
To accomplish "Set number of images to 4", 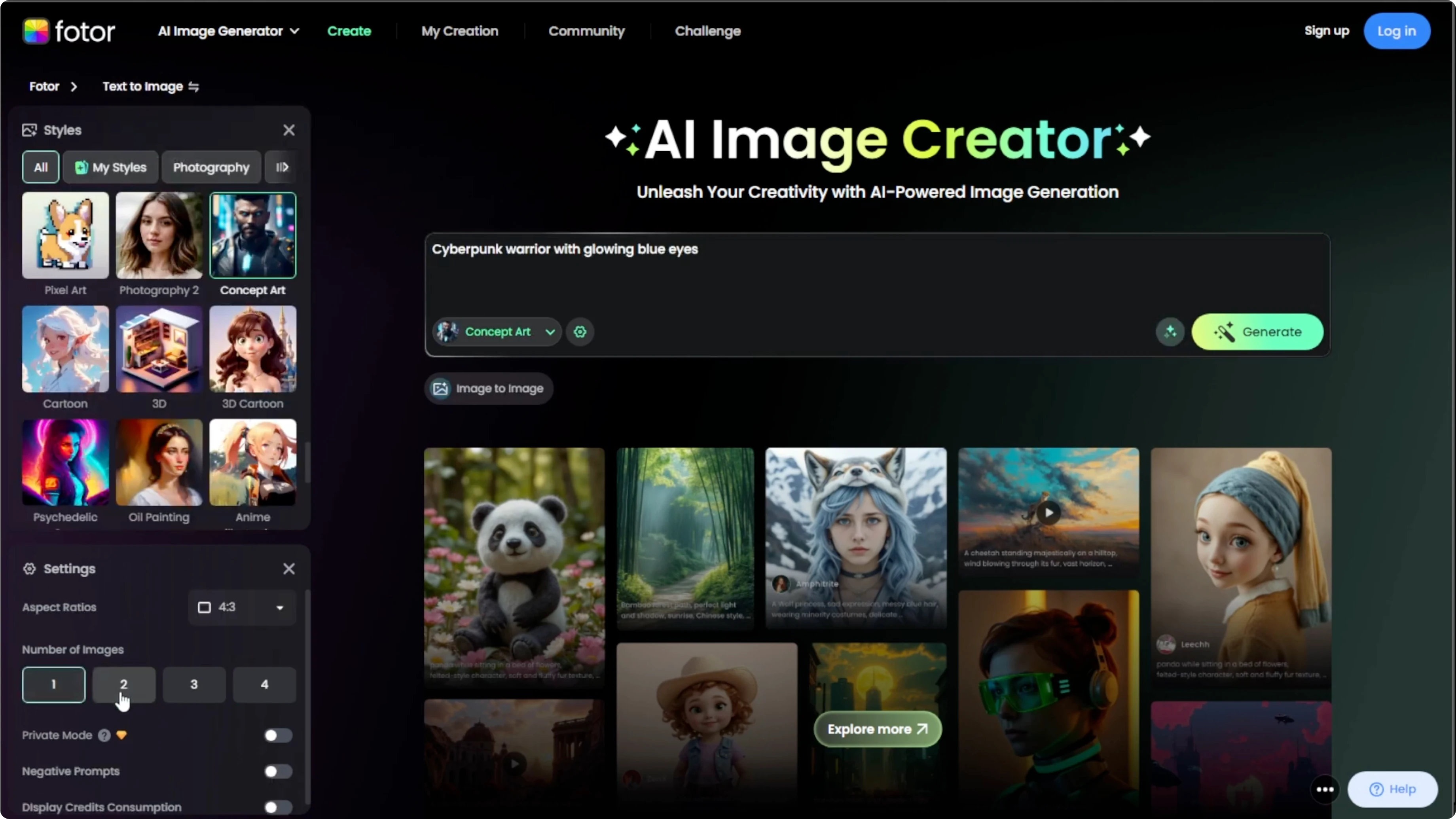I will (x=264, y=684).
